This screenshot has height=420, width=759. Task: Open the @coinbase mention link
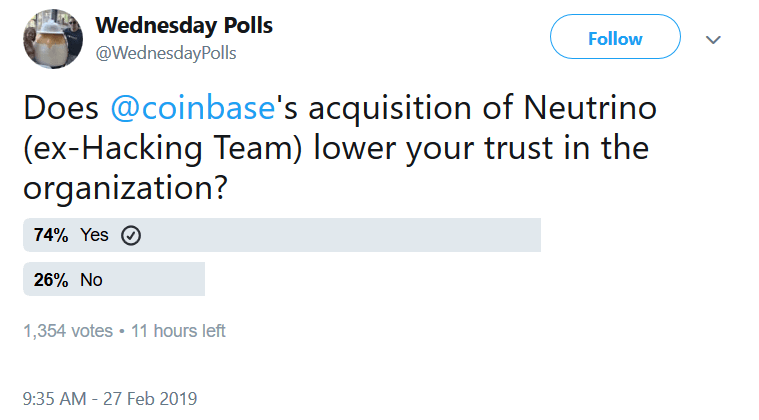click(x=193, y=107)
